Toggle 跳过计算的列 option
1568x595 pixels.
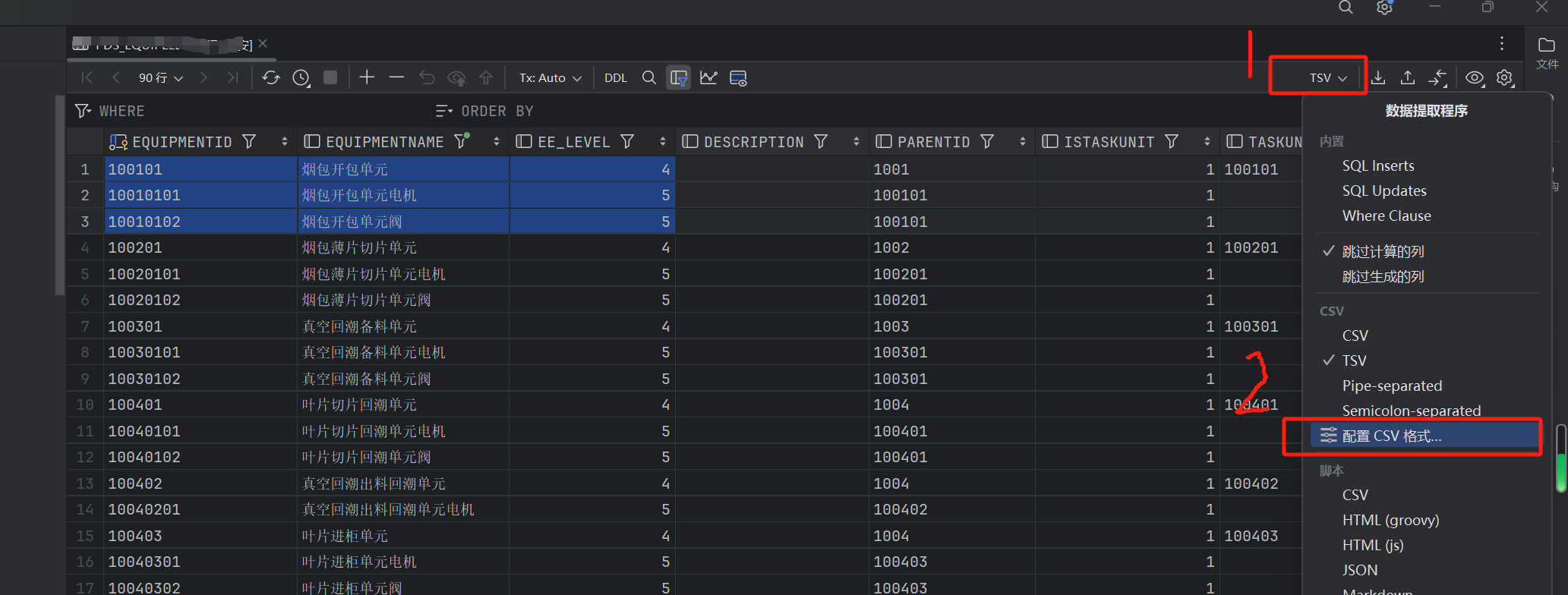[x=1383, y=251]
